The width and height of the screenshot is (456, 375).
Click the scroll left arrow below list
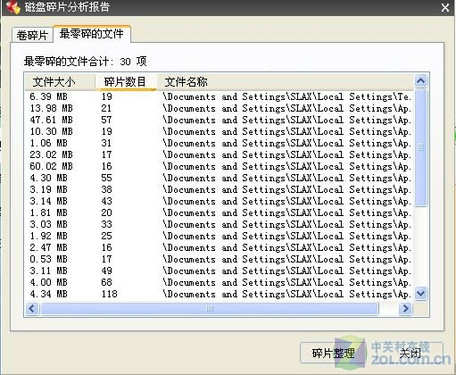click(32, 309)
